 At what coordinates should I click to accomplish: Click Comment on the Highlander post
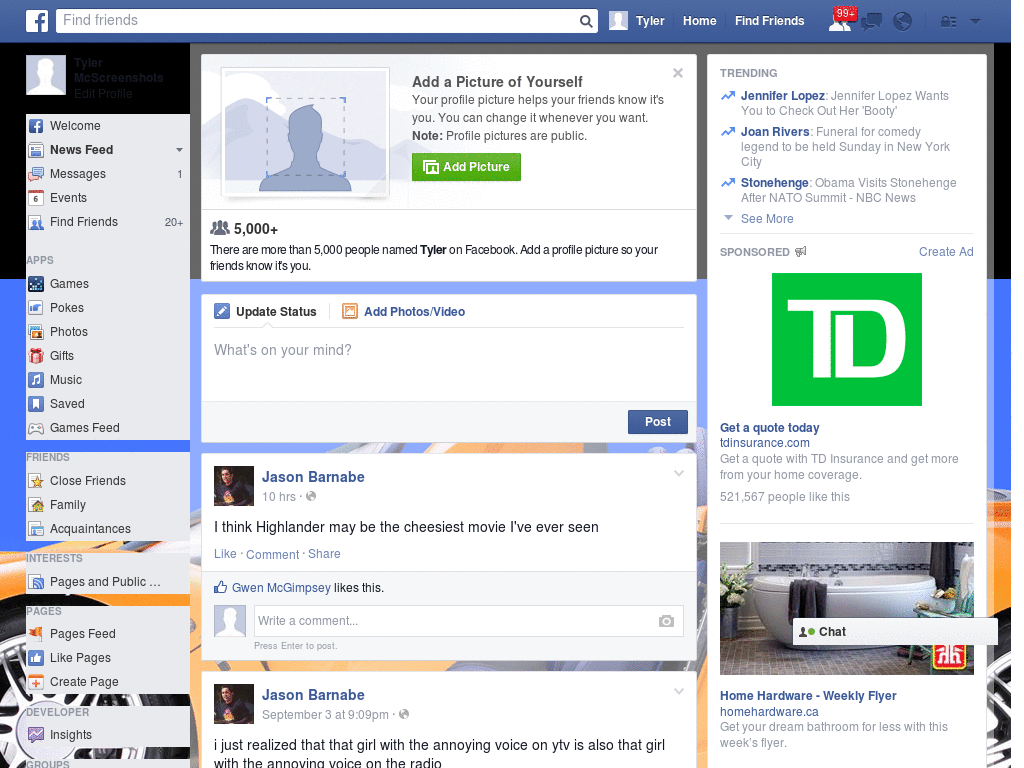(x=272, y=554)
